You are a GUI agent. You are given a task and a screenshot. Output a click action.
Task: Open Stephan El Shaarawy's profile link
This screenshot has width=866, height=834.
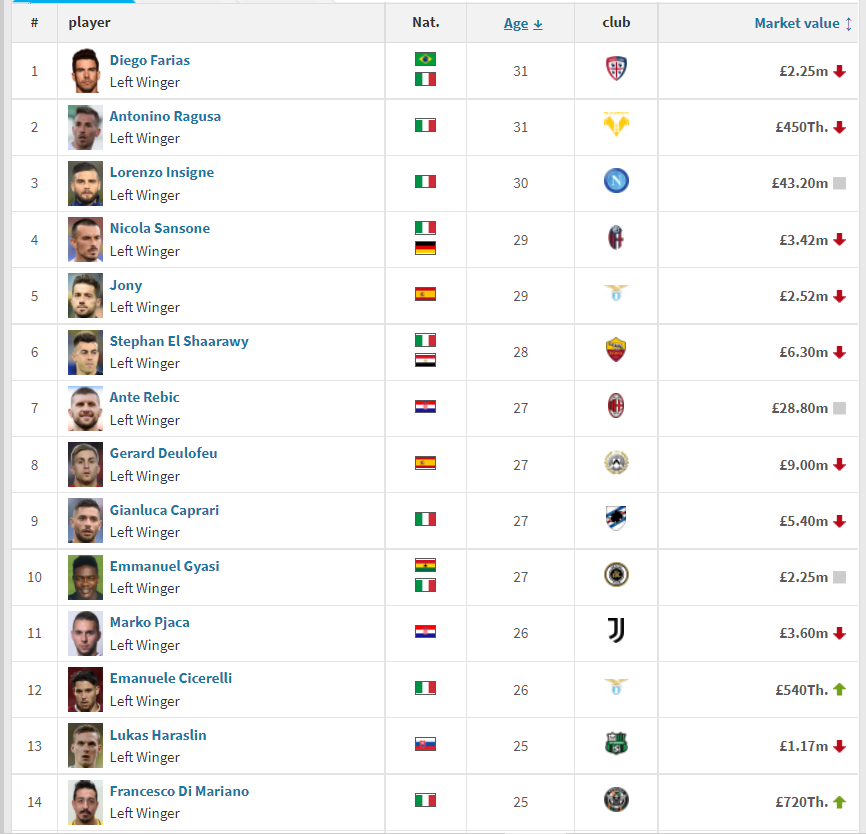tap(179, 341)
